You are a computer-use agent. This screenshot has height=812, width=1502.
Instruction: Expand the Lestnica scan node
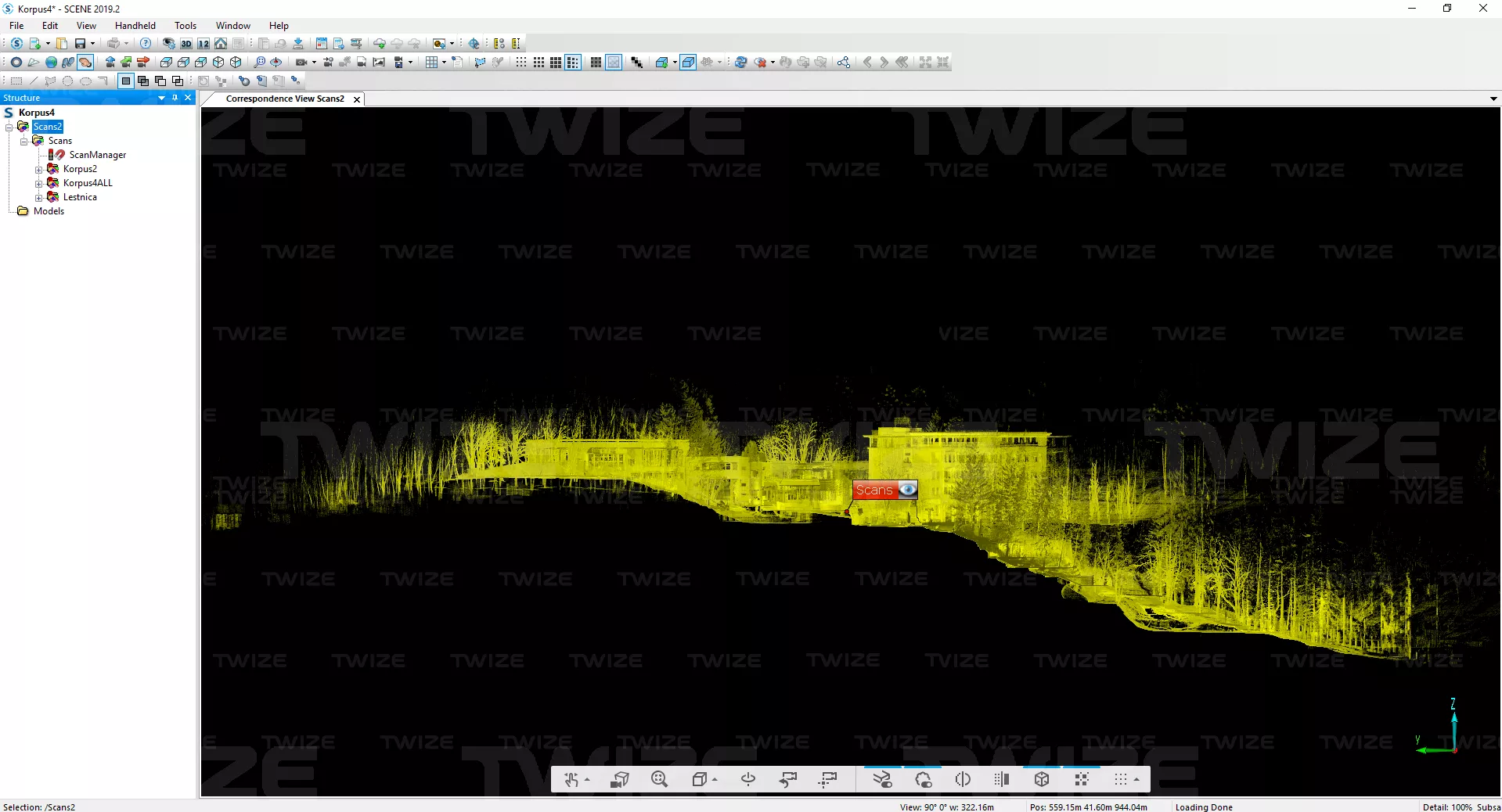point(38,198)
